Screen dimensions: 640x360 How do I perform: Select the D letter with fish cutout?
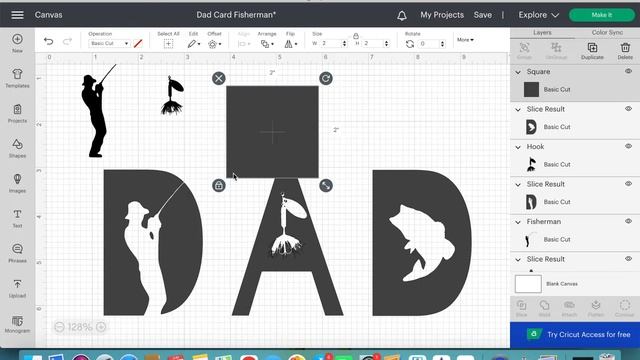point(422,243)
